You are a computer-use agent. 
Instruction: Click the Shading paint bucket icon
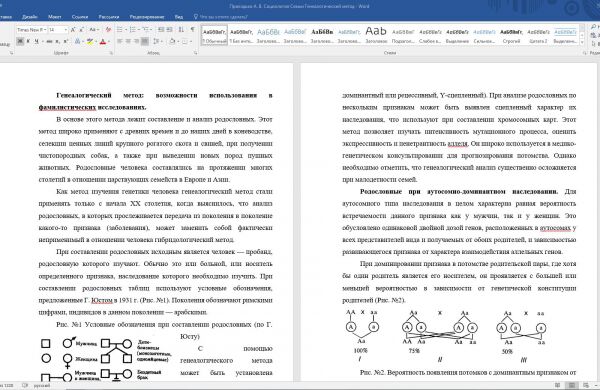click(x=172, y=41)
